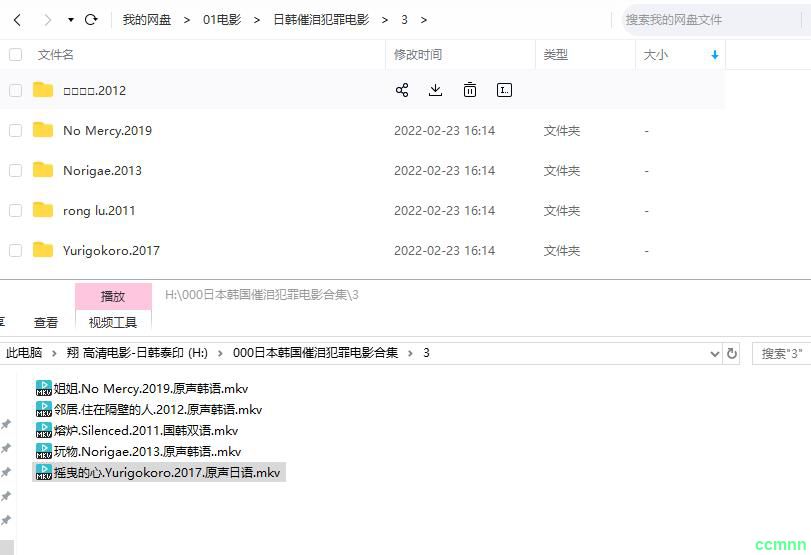Image resolution: width=811 pixels, height=555 pixels.
Task: Open the navigation history dropdown arrow
Action: tap(70, 20)
